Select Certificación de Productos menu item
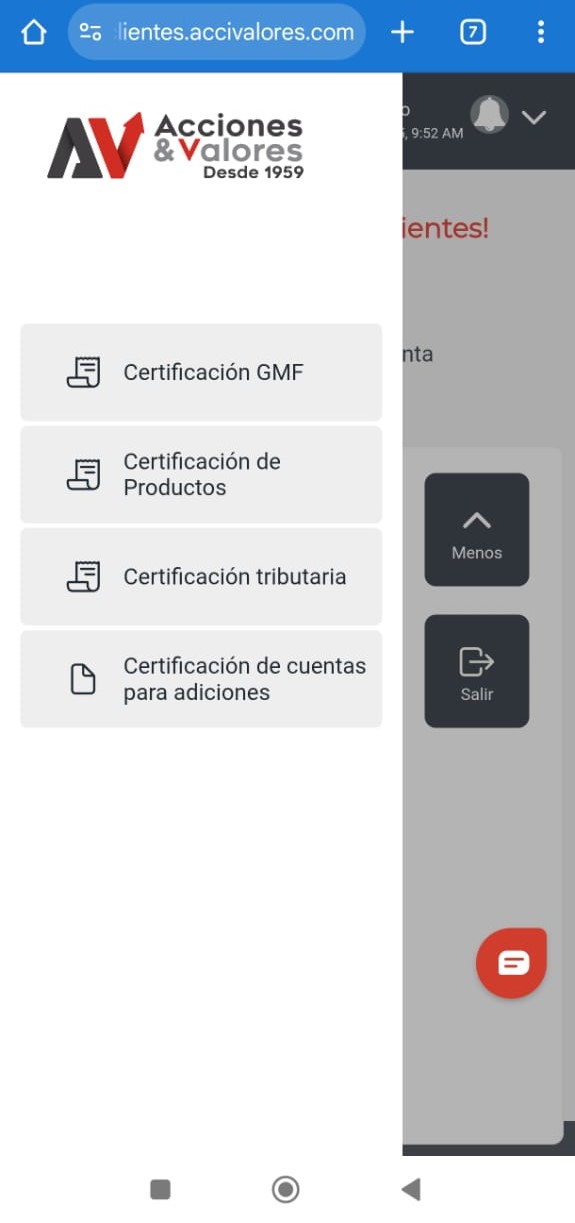The image size is (575, 1223). (x=201, y=474)
